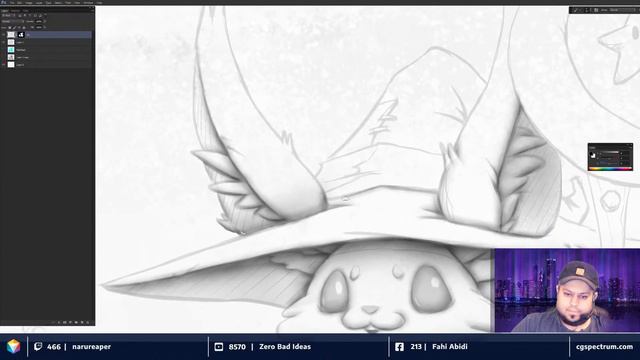Select the Layer 1 row
The image size is (640, 360).
pyautogui.click(x=49, y=42)
